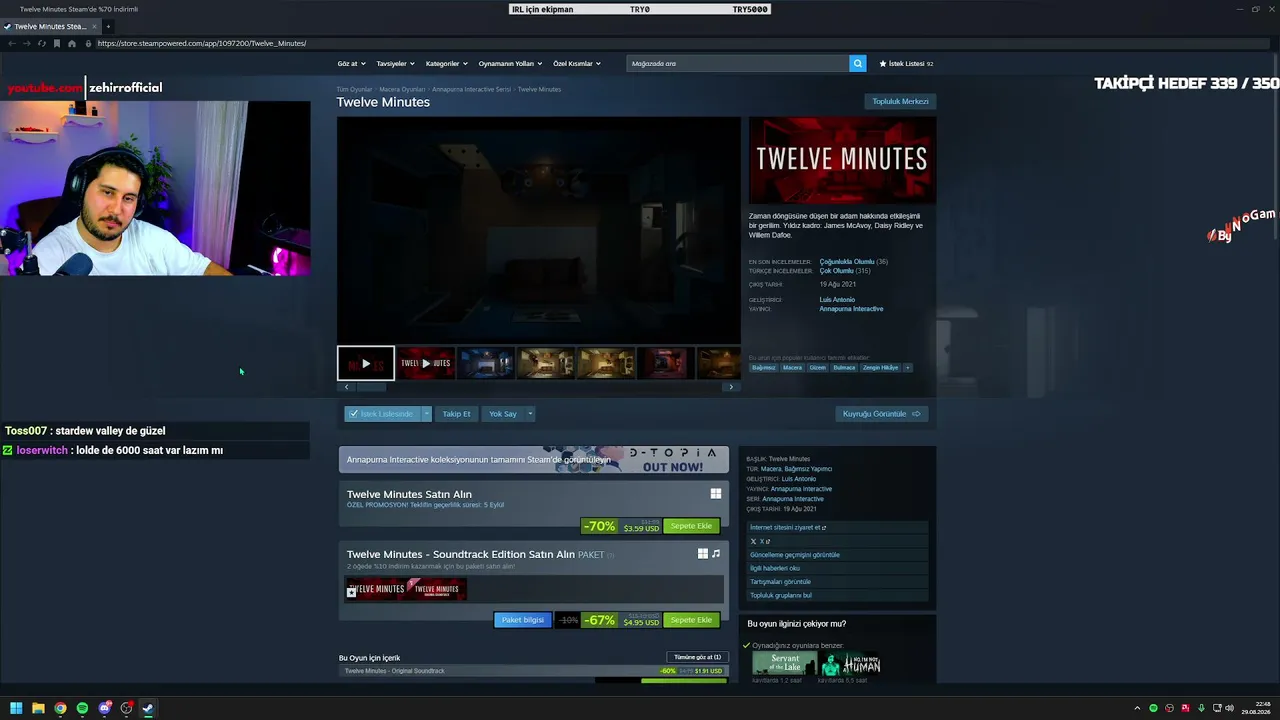Go back with the browser back arrow

pyautogui.click(x=11, y=43)
